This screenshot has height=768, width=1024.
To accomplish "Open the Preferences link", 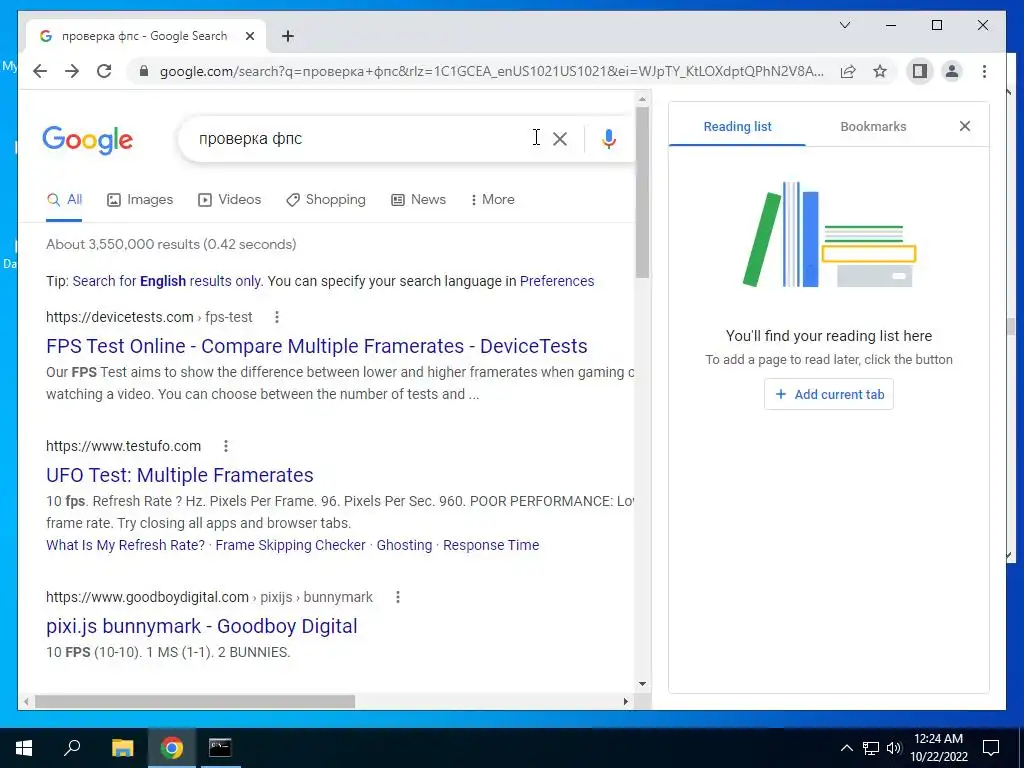I will [557, 281].
